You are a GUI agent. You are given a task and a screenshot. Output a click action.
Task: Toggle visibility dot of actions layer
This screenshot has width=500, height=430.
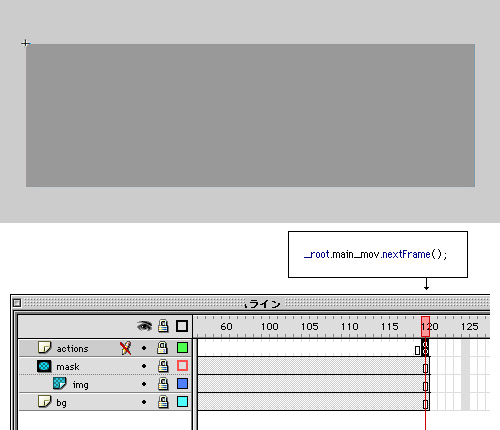(144, 348)
